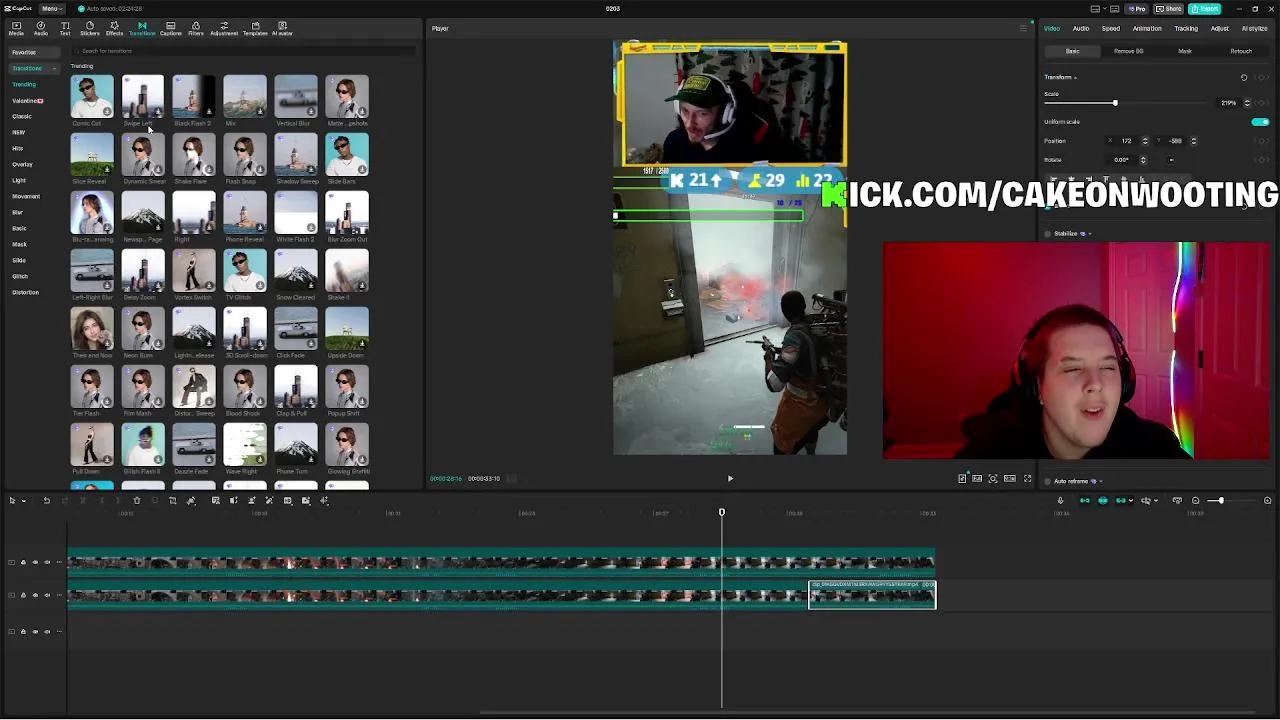
Task: Open the Retouch sub-tab
Action: [x=1241, y=51]
